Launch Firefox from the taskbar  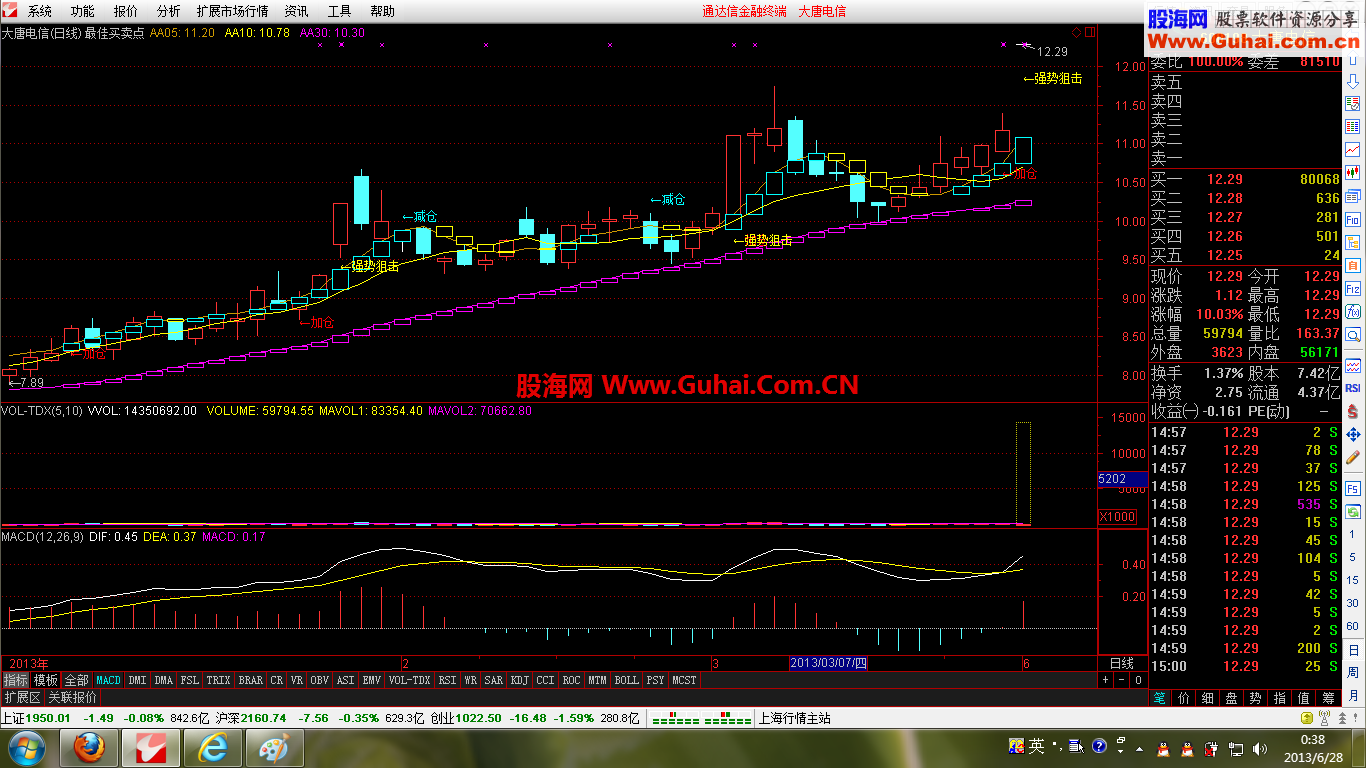coord(90,748)
